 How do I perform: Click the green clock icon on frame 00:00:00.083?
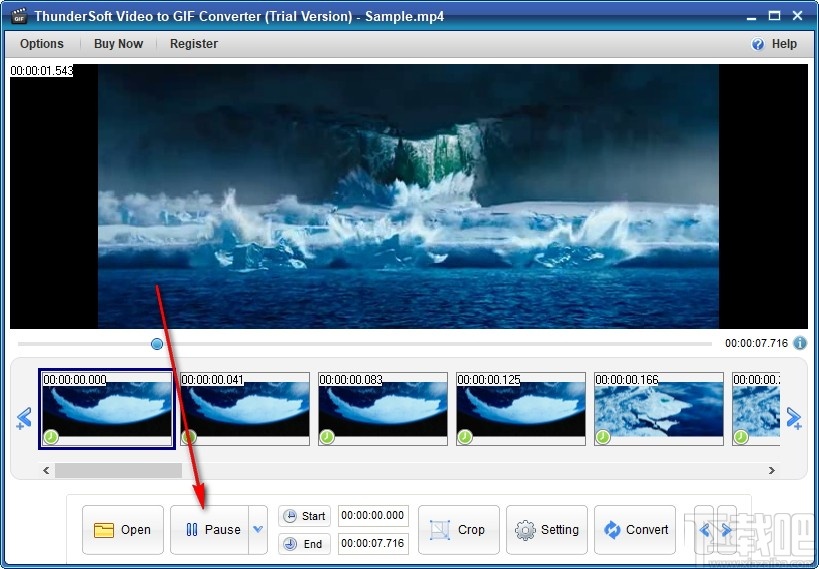pos(327,436)
